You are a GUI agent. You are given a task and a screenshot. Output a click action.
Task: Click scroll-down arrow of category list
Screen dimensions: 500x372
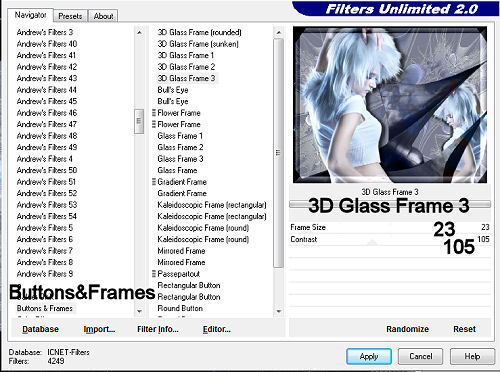(139, 311)
